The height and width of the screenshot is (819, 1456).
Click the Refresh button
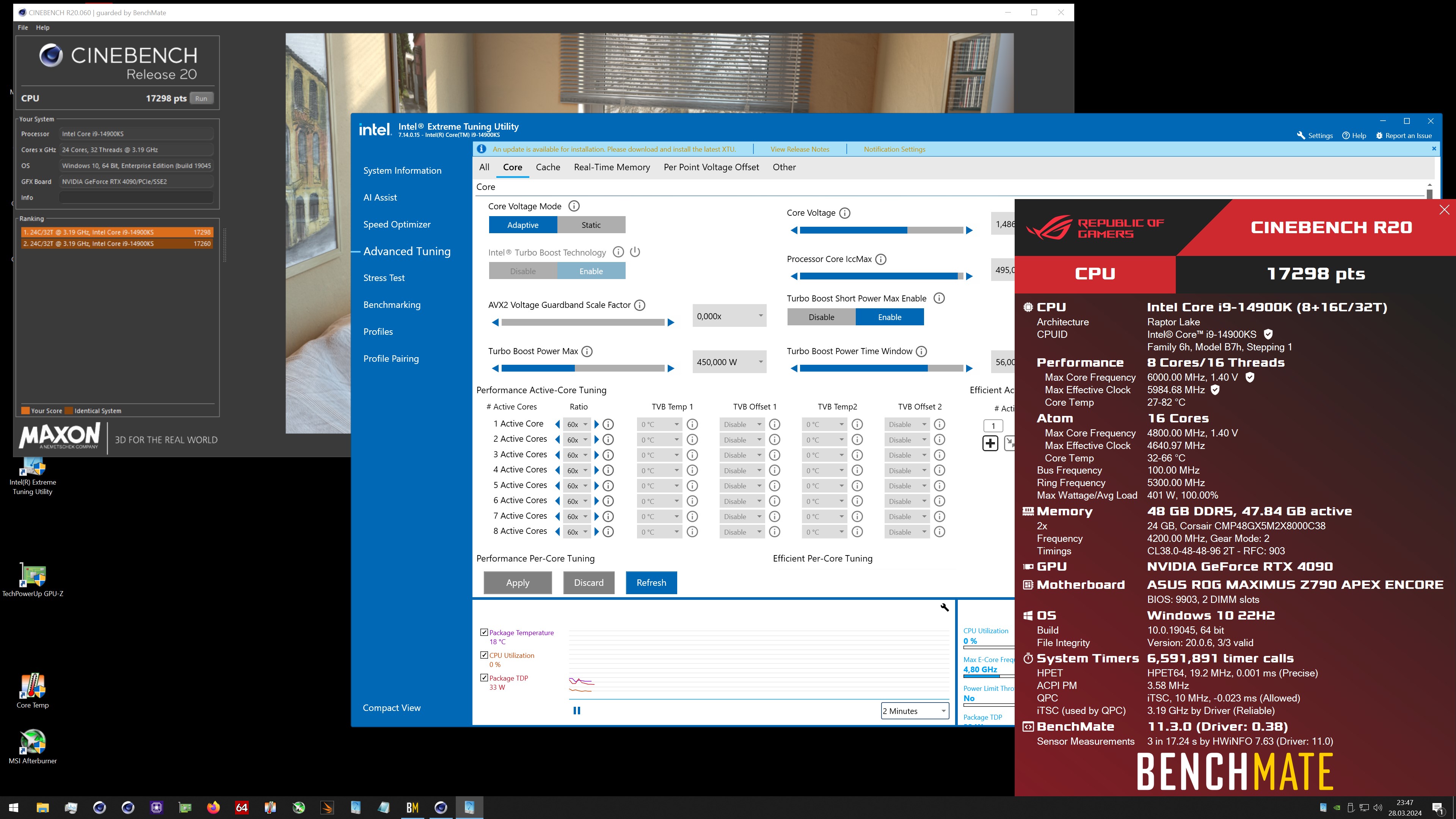(x=651, y=583)
